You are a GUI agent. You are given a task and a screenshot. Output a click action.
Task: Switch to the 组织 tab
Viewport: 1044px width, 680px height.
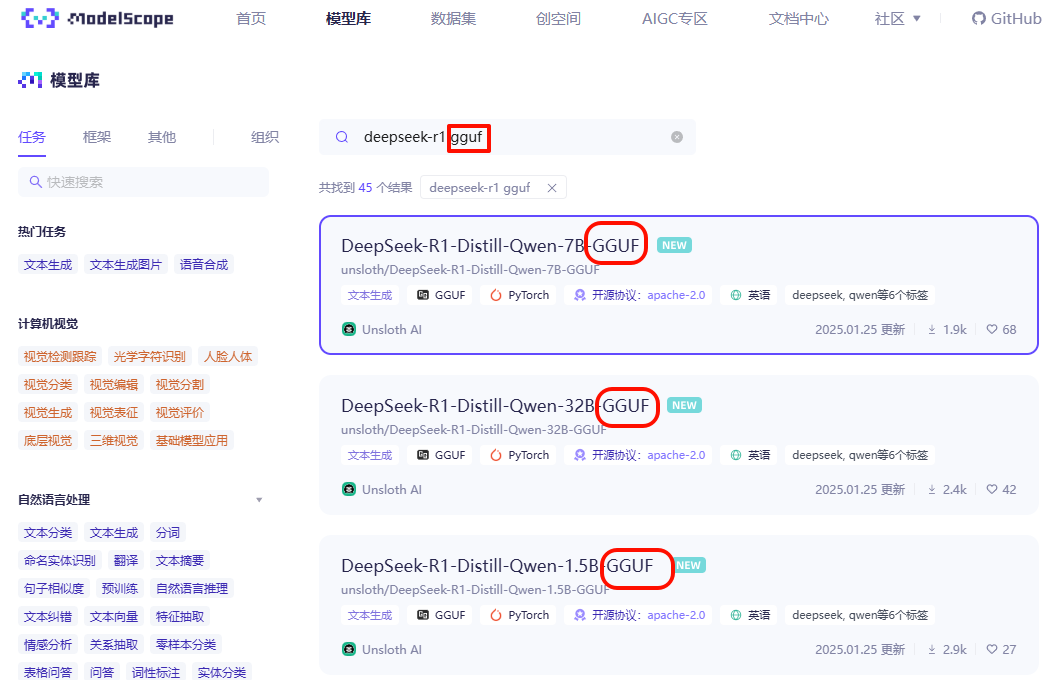[264, 137]
